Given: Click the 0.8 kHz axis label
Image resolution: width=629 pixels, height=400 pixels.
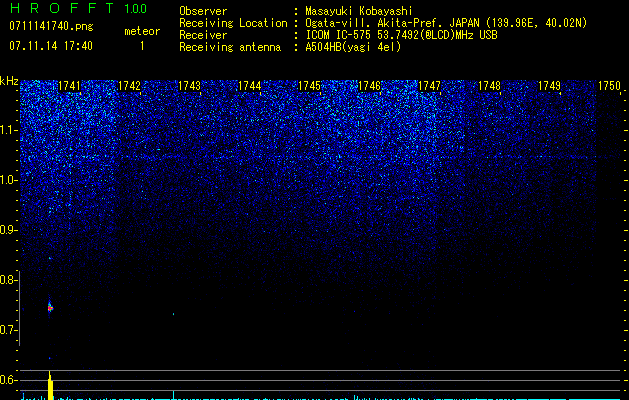Looking at the screenshot, I should 9,280.
